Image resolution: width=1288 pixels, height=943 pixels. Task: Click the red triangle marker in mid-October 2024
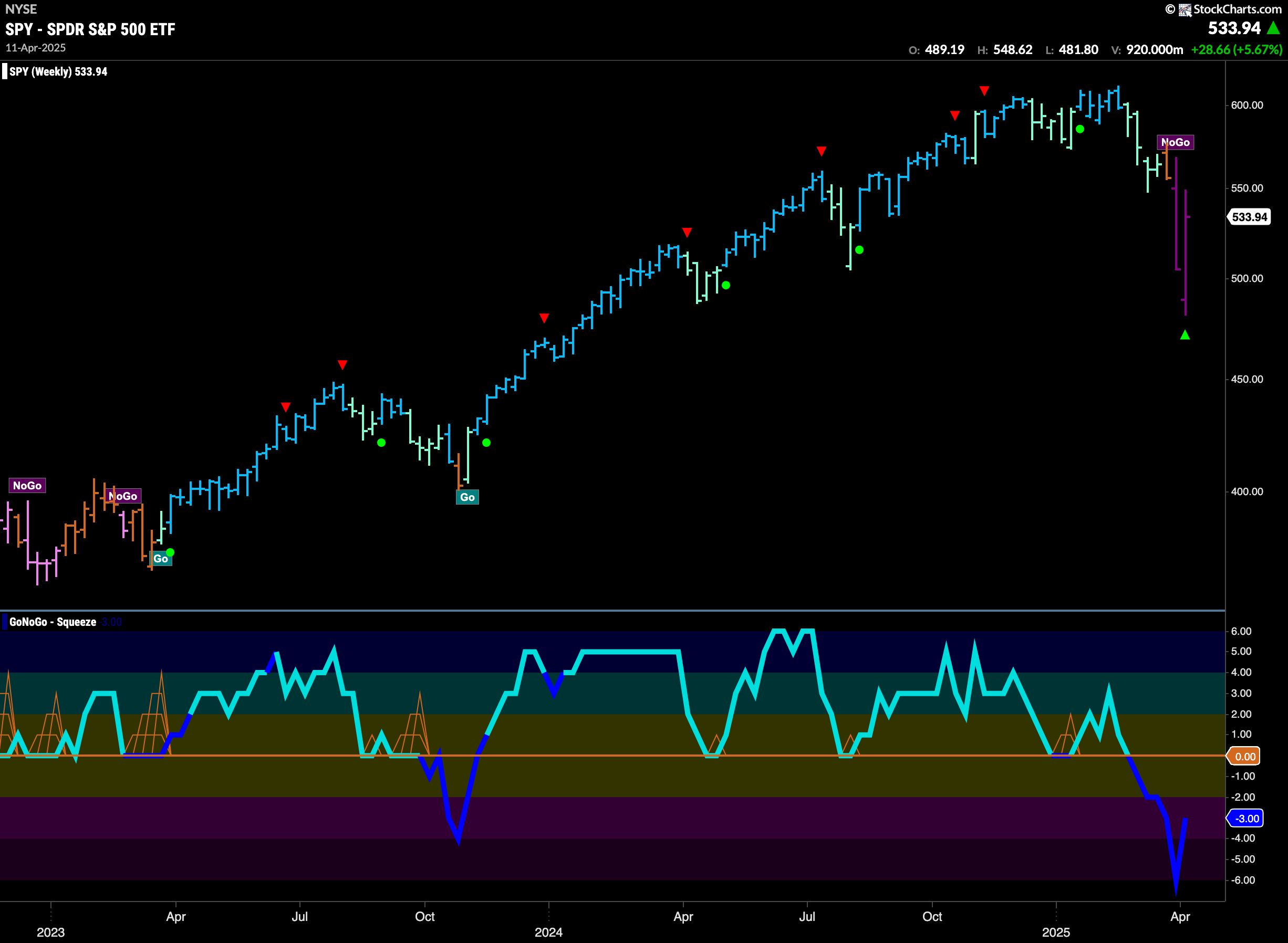(x=954, y=116)
